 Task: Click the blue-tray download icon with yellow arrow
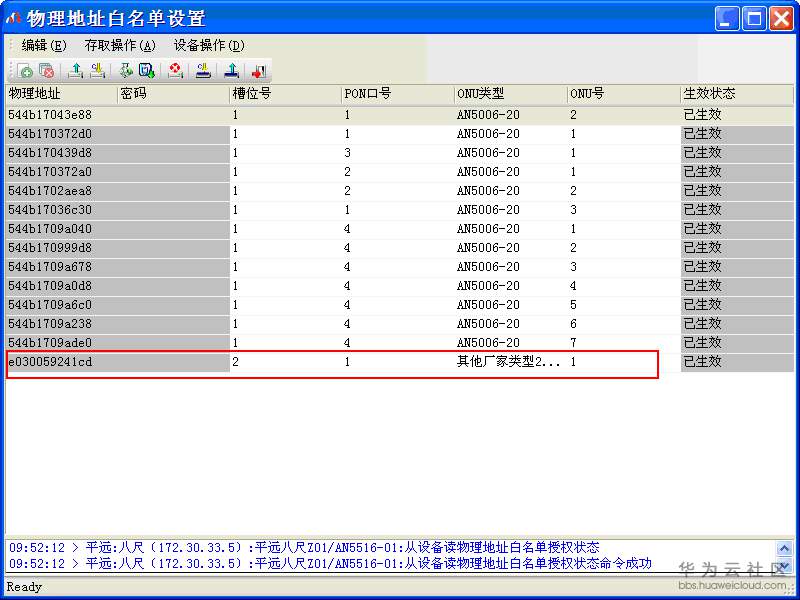[x=204, y=70]
